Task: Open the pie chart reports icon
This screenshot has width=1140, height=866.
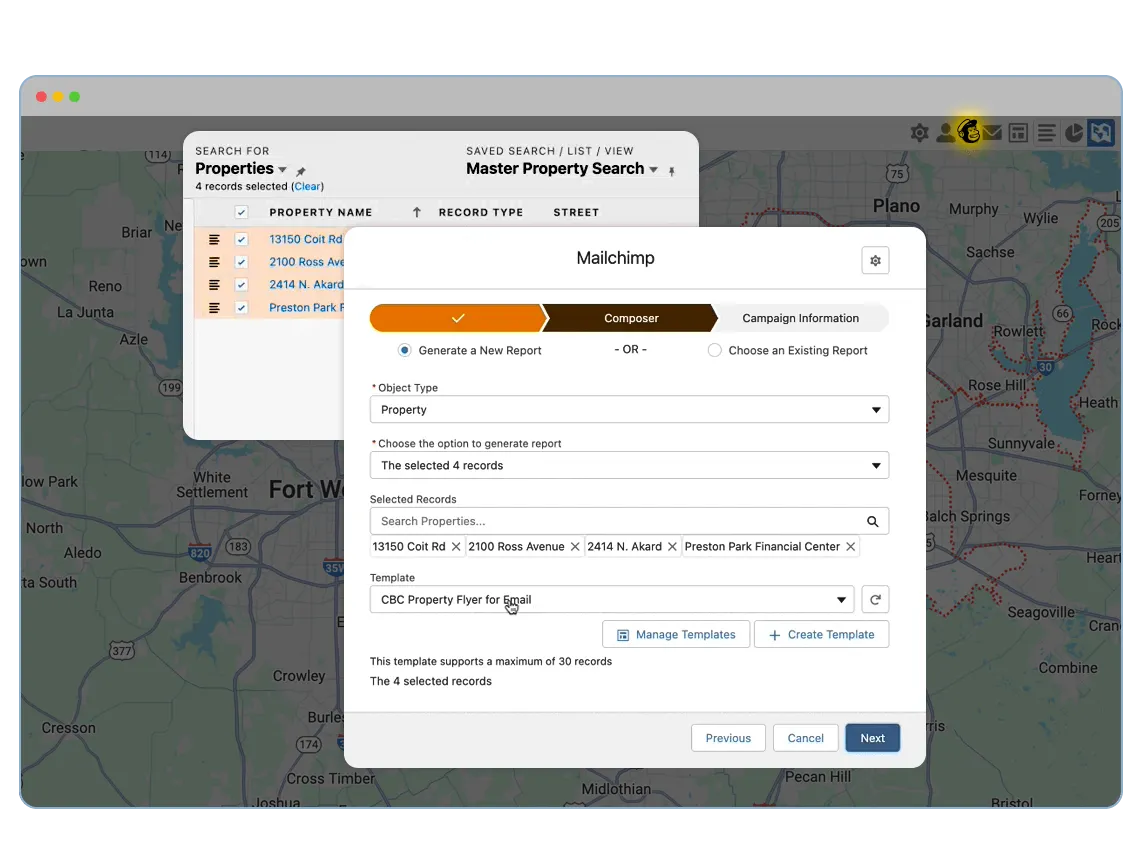Action: tap(1074, 133)
